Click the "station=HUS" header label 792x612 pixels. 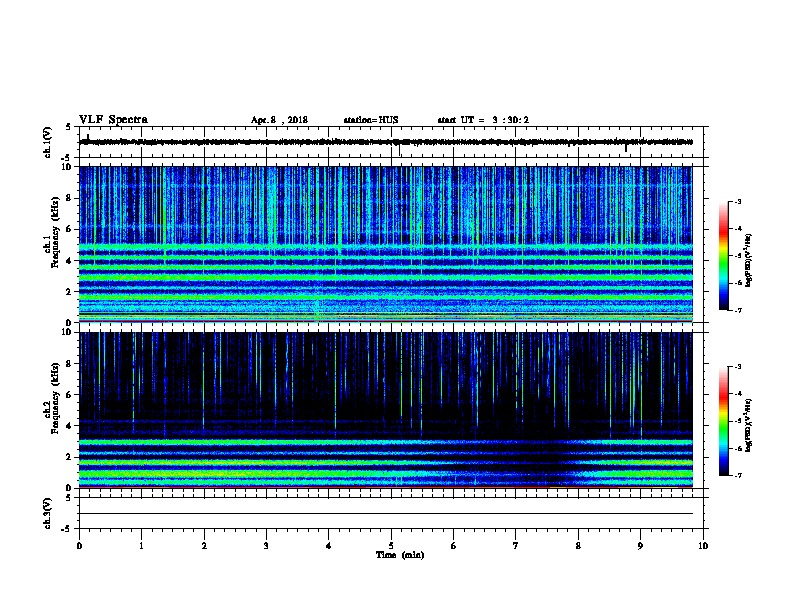pos(371,120)
